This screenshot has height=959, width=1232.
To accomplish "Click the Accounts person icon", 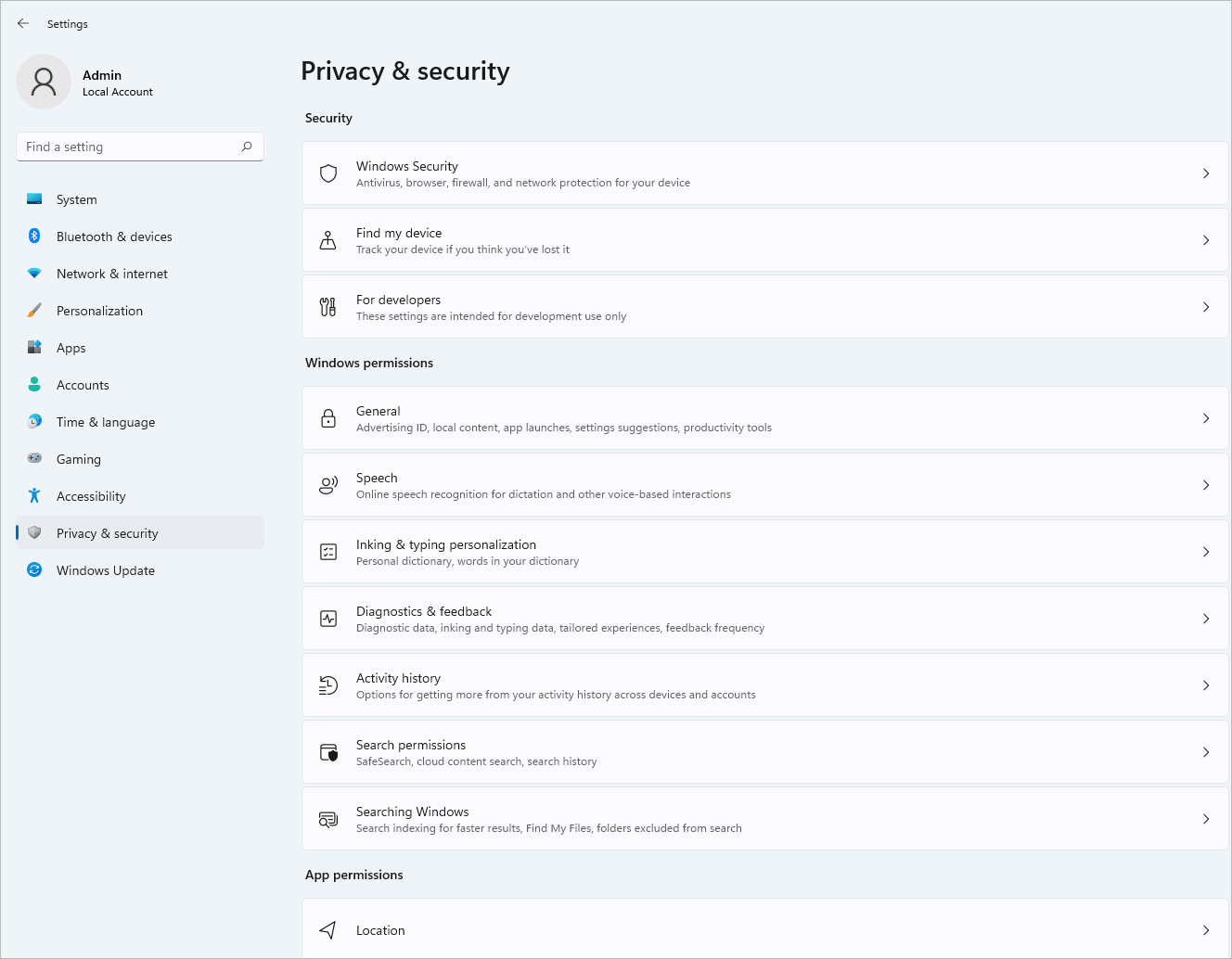I will click(x=34, y=384).
